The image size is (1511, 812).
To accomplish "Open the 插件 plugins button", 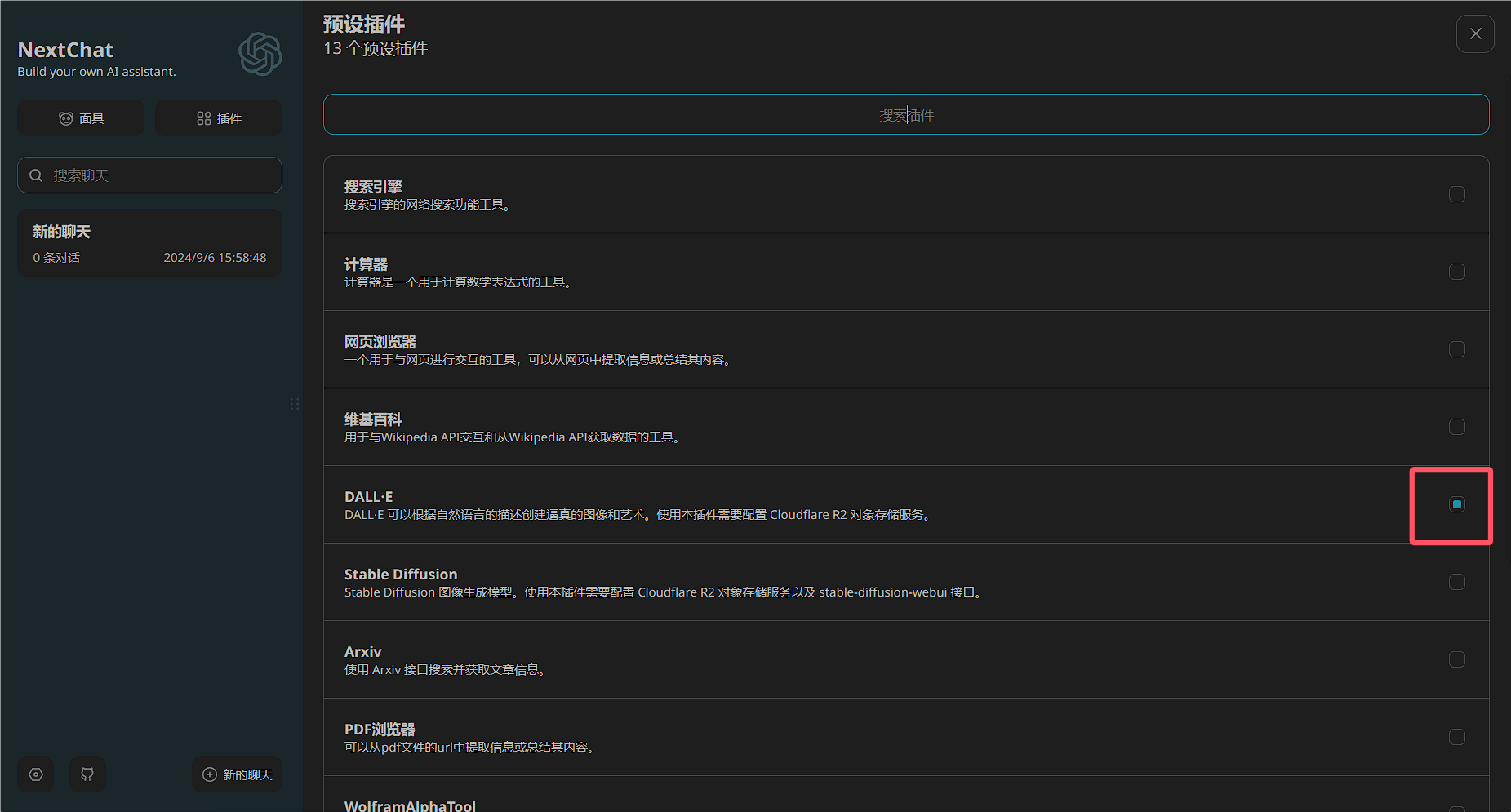I will pos(219,118).
